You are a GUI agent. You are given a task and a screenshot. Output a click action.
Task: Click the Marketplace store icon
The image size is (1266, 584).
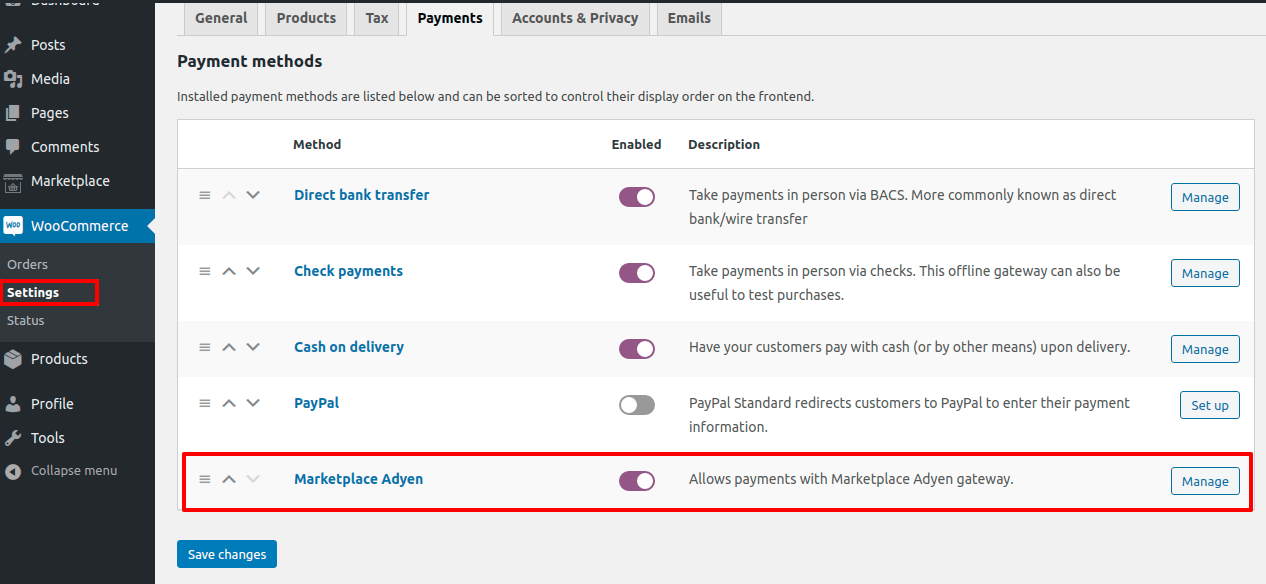(13, 182)
